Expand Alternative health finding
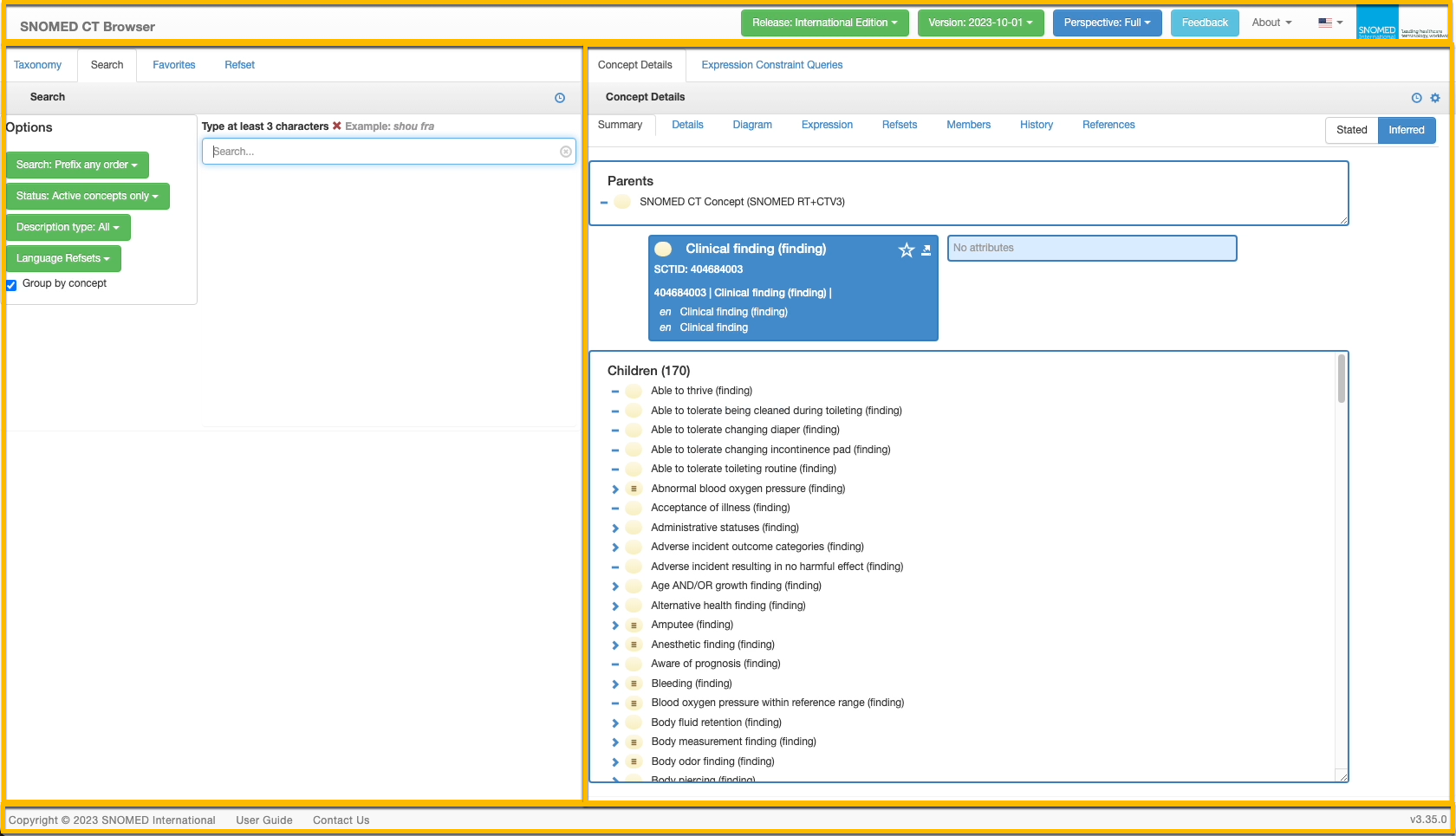The width and height of the screenshot is (1456, 836). 615,606
